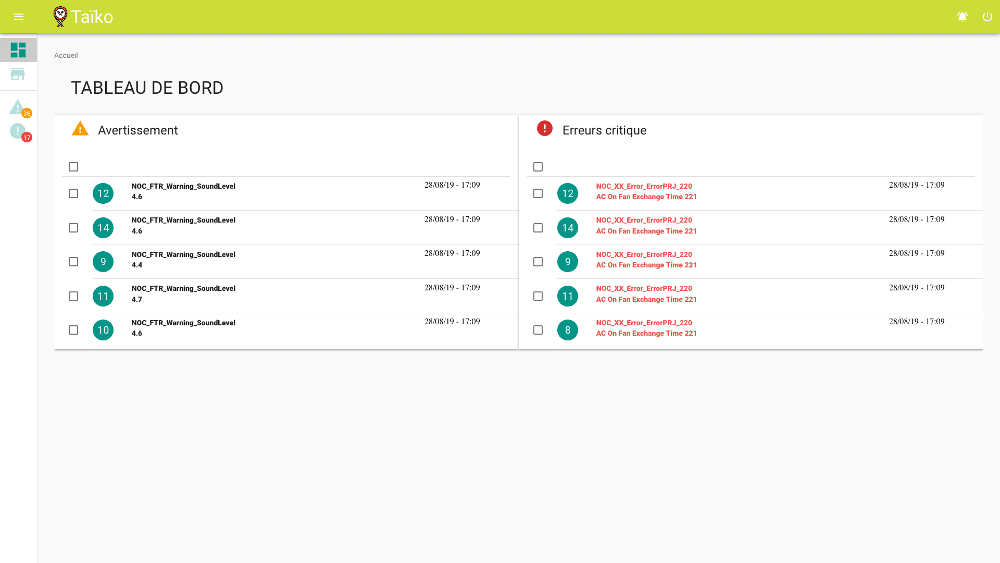Open NOC_XX_Error_ErrorPRJ_220 entry with badge 14
1000x563 pixels.
tap(644, 220)
